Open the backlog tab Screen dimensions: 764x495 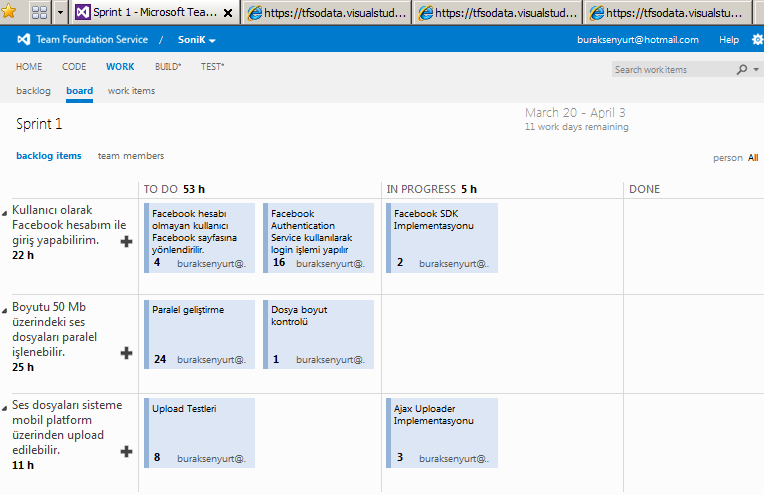coord(33,91)
